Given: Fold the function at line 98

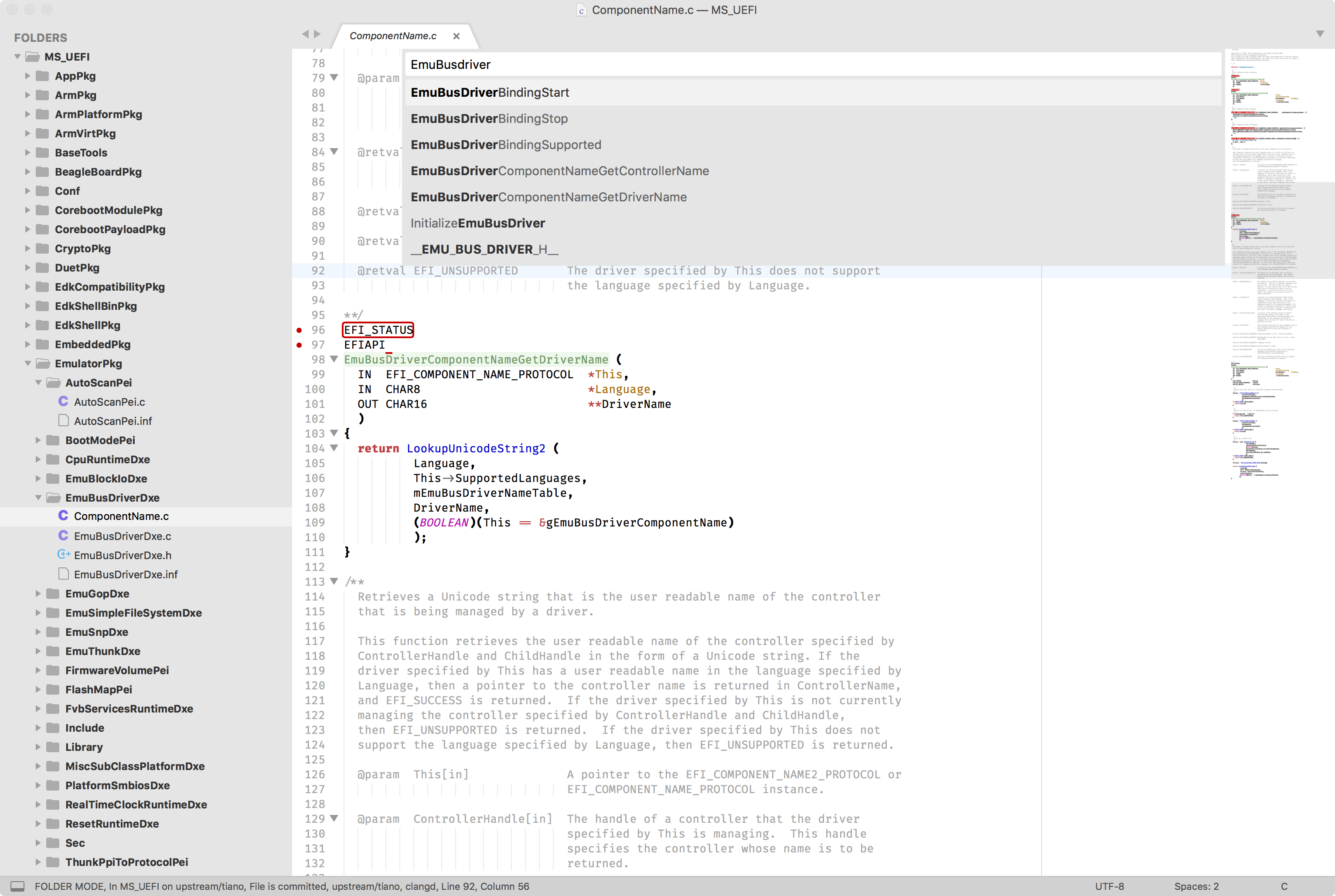Looking at the screenshot, I should 334,359.
